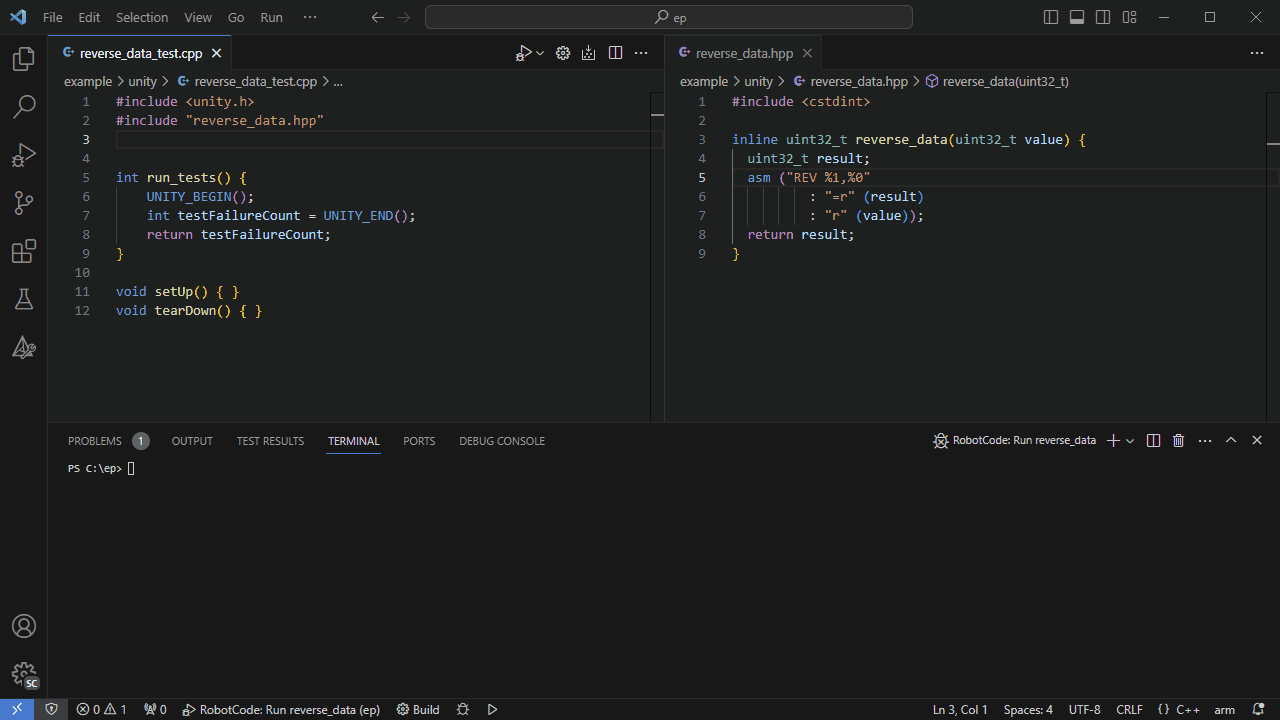
Task: Open the Accounts icon near the bottom
Action: tap(24, 626)
